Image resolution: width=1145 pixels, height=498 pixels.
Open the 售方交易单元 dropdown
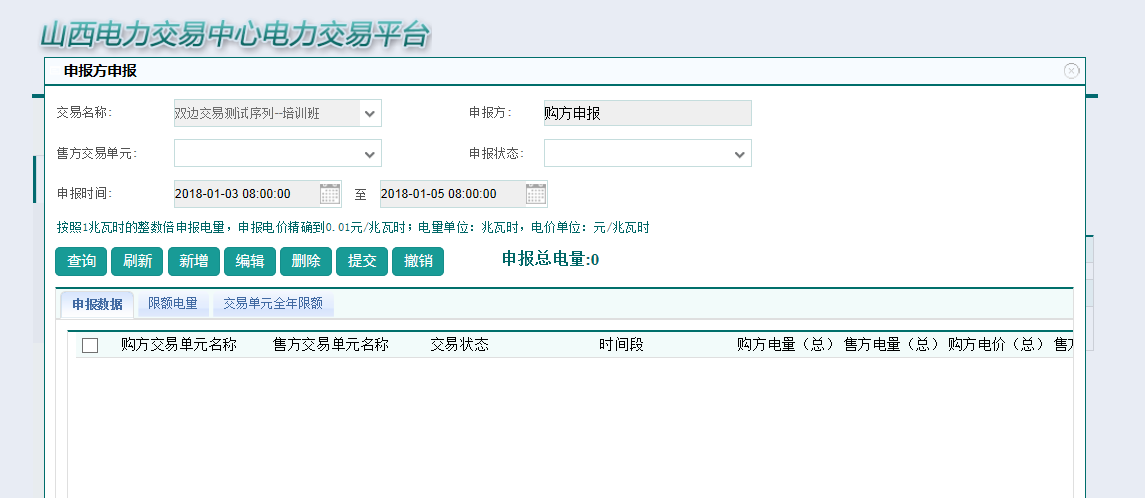point(370,154)
